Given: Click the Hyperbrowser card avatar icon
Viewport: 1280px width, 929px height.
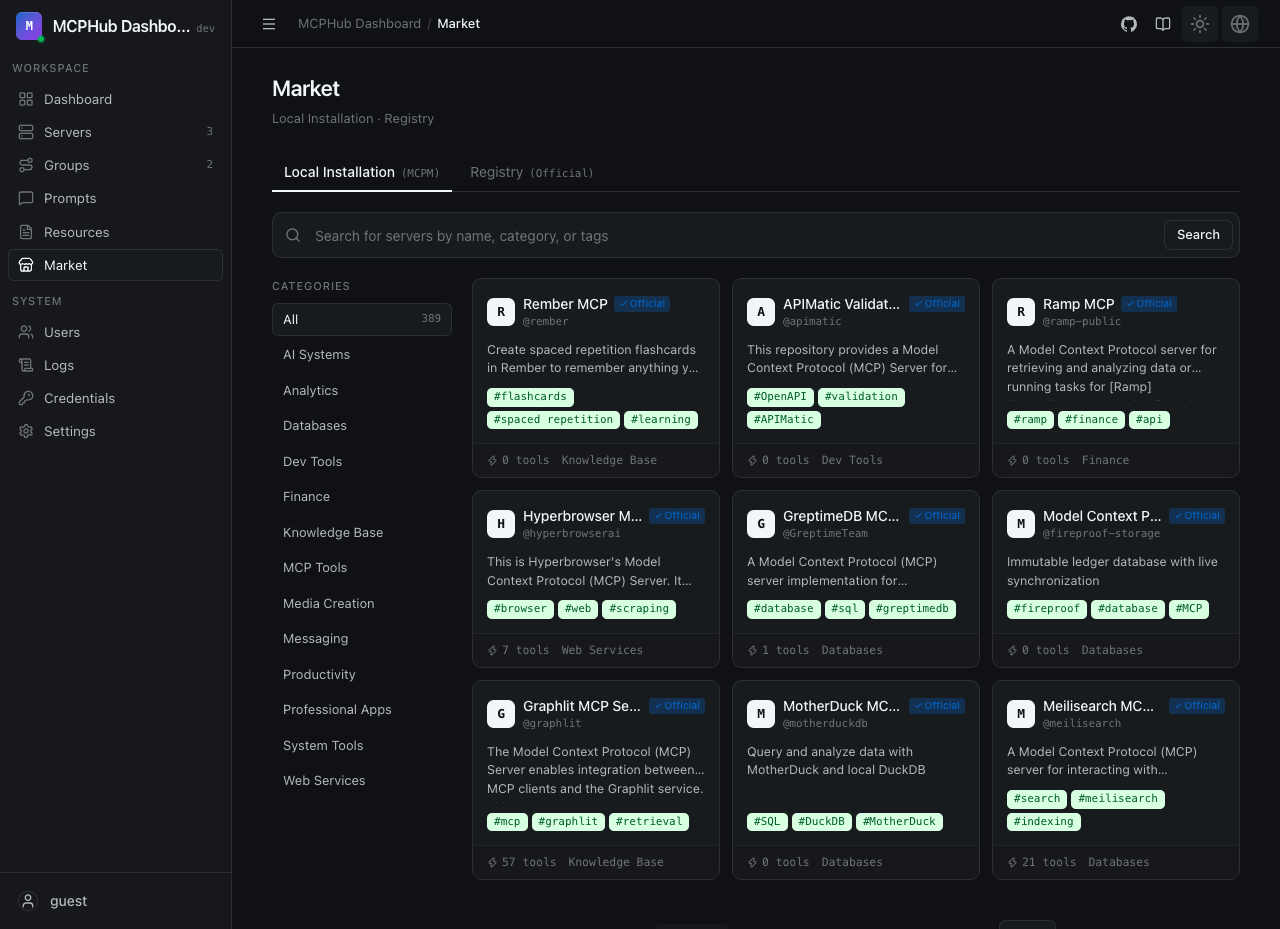Looking at the screenshot, I should [x=501, y=524].
